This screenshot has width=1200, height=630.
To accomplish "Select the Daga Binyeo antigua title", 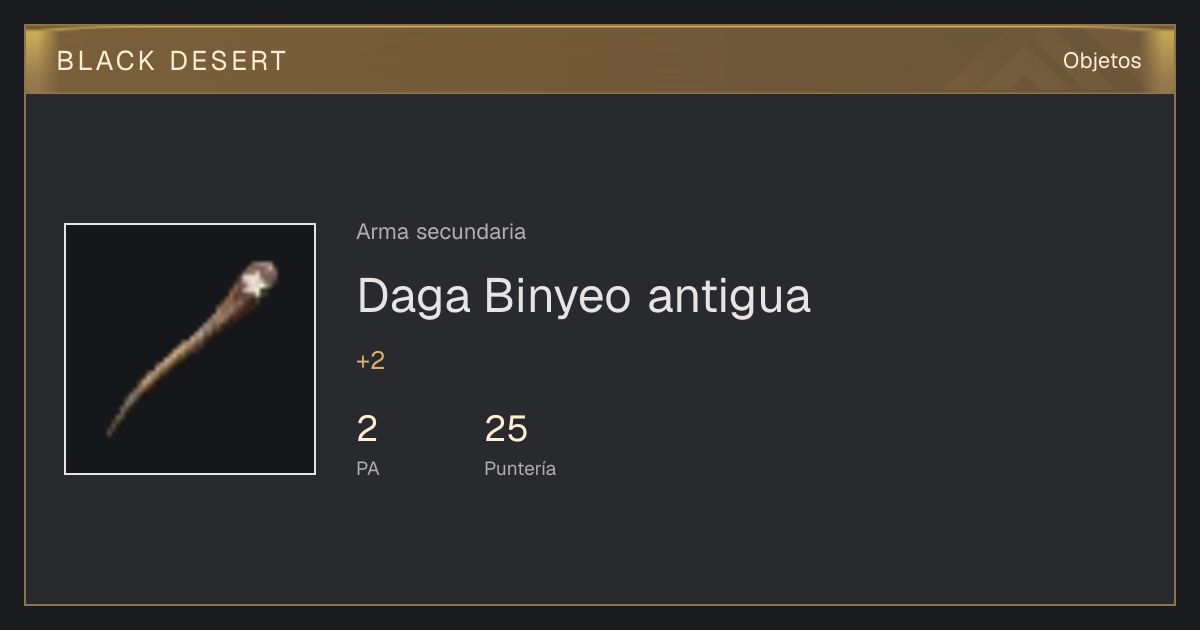I will [584, 295].
